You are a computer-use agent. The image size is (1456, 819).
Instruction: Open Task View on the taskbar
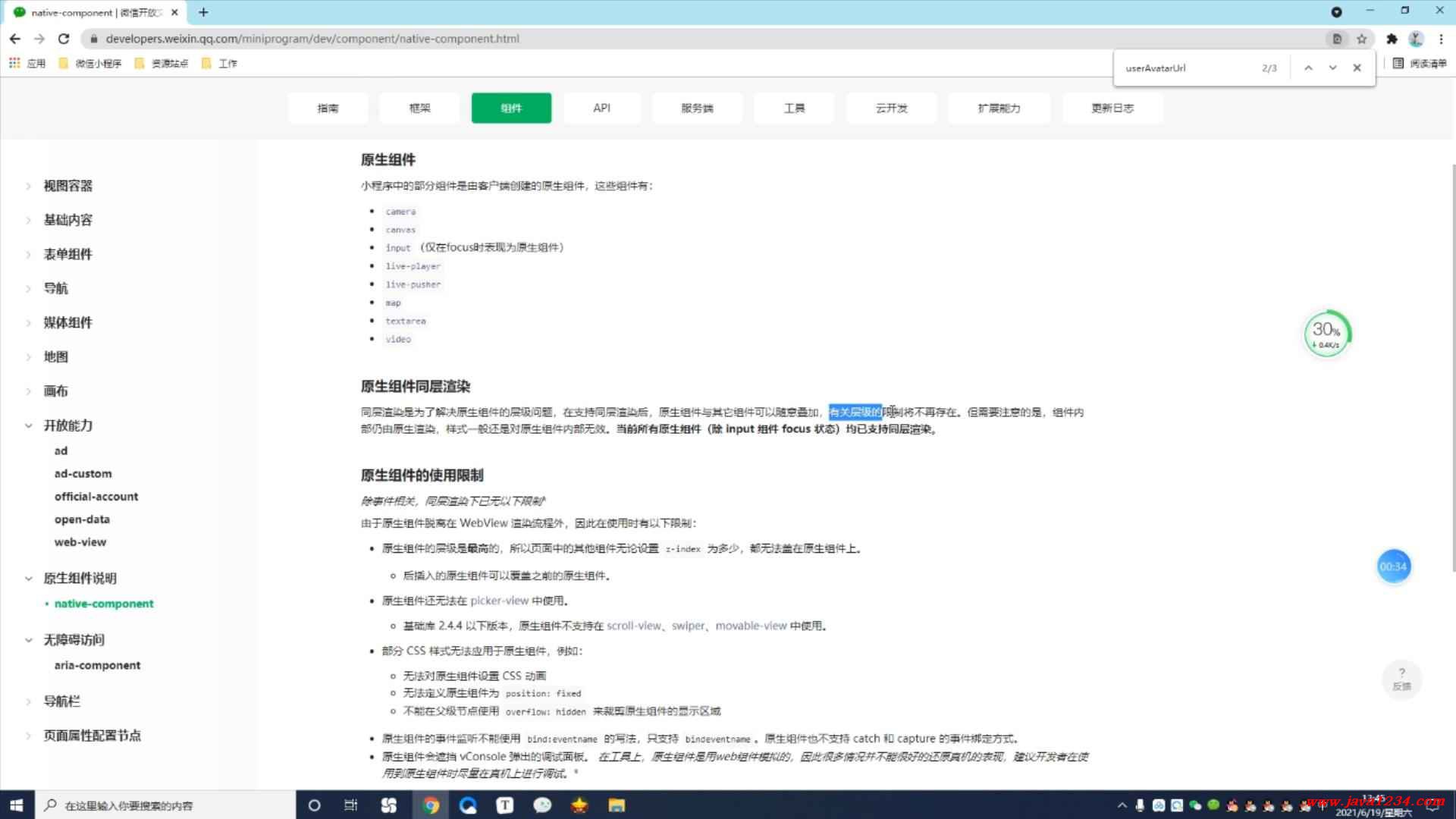coord(350,805)
